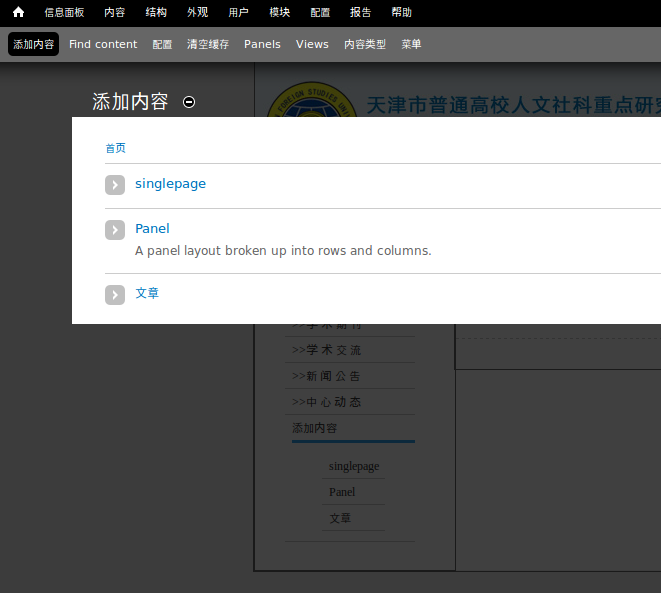661x593 pixels.
Task: Click the university logo emblem
Action: click(312, 99)
